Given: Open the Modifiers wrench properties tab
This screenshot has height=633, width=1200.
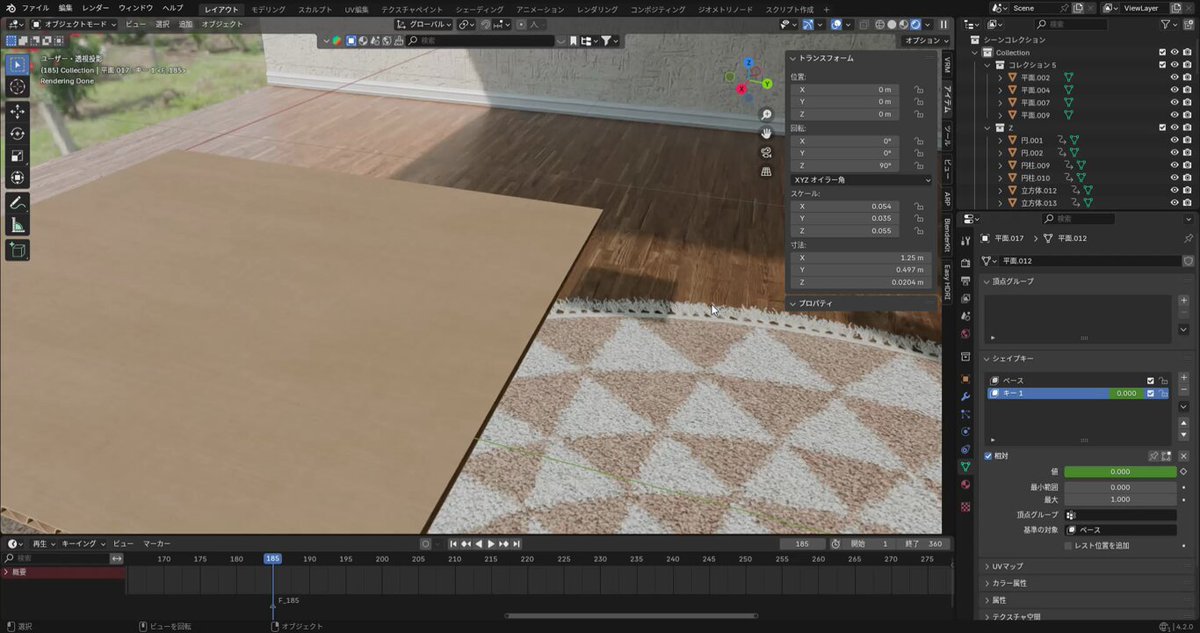Looking at the screenshot, I should click(x=965, y=396).
